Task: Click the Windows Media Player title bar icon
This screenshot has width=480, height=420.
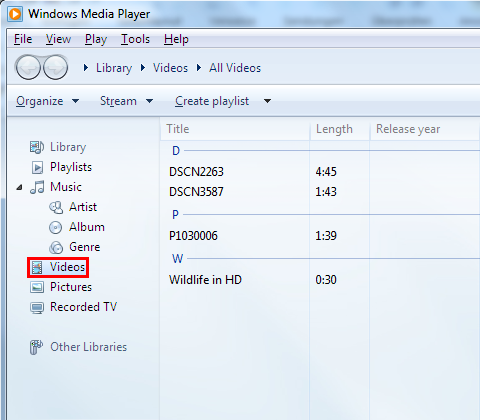Action: pos(15,14)
